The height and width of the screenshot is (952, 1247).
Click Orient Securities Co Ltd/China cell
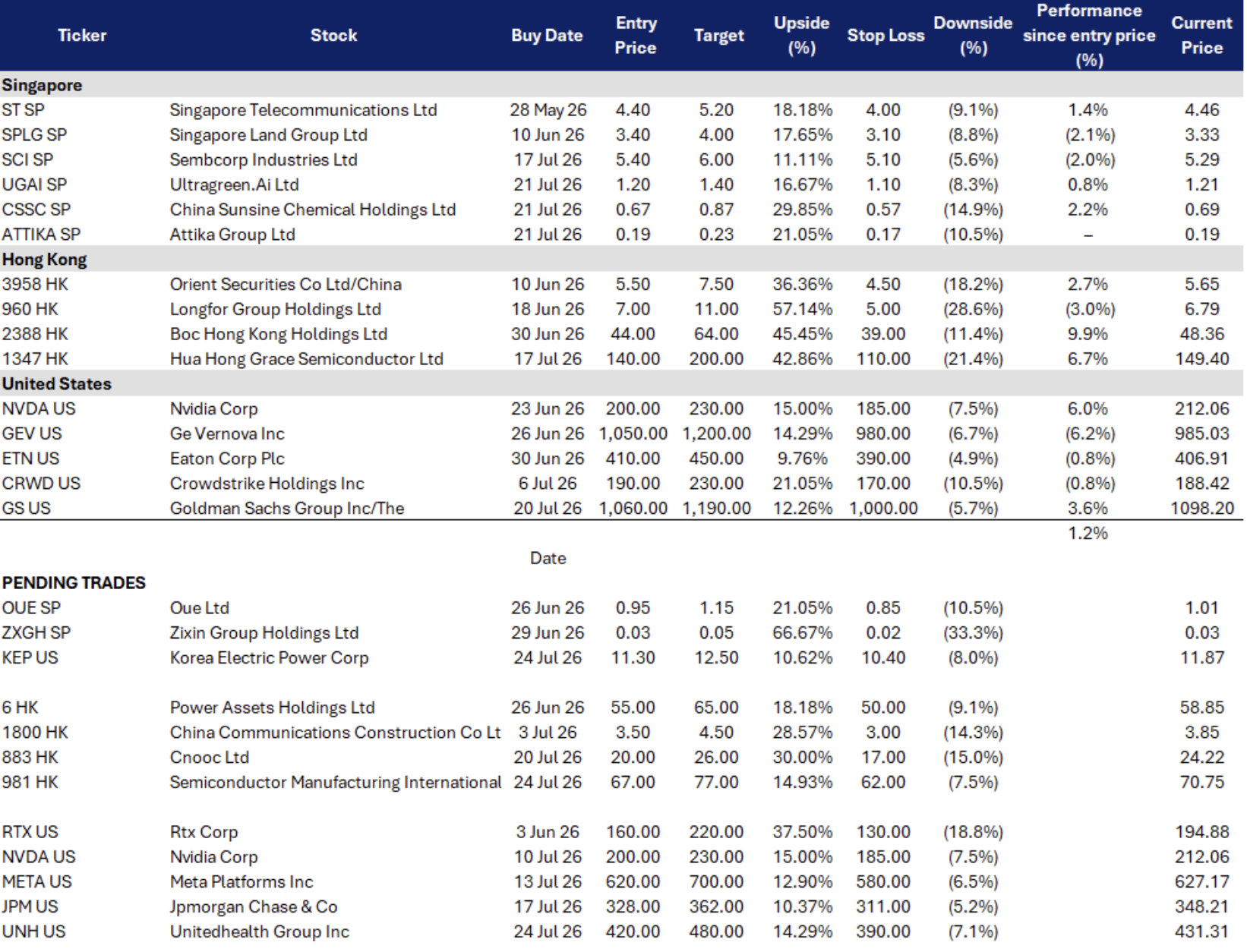pyautogui.click(x=286, y=285)
